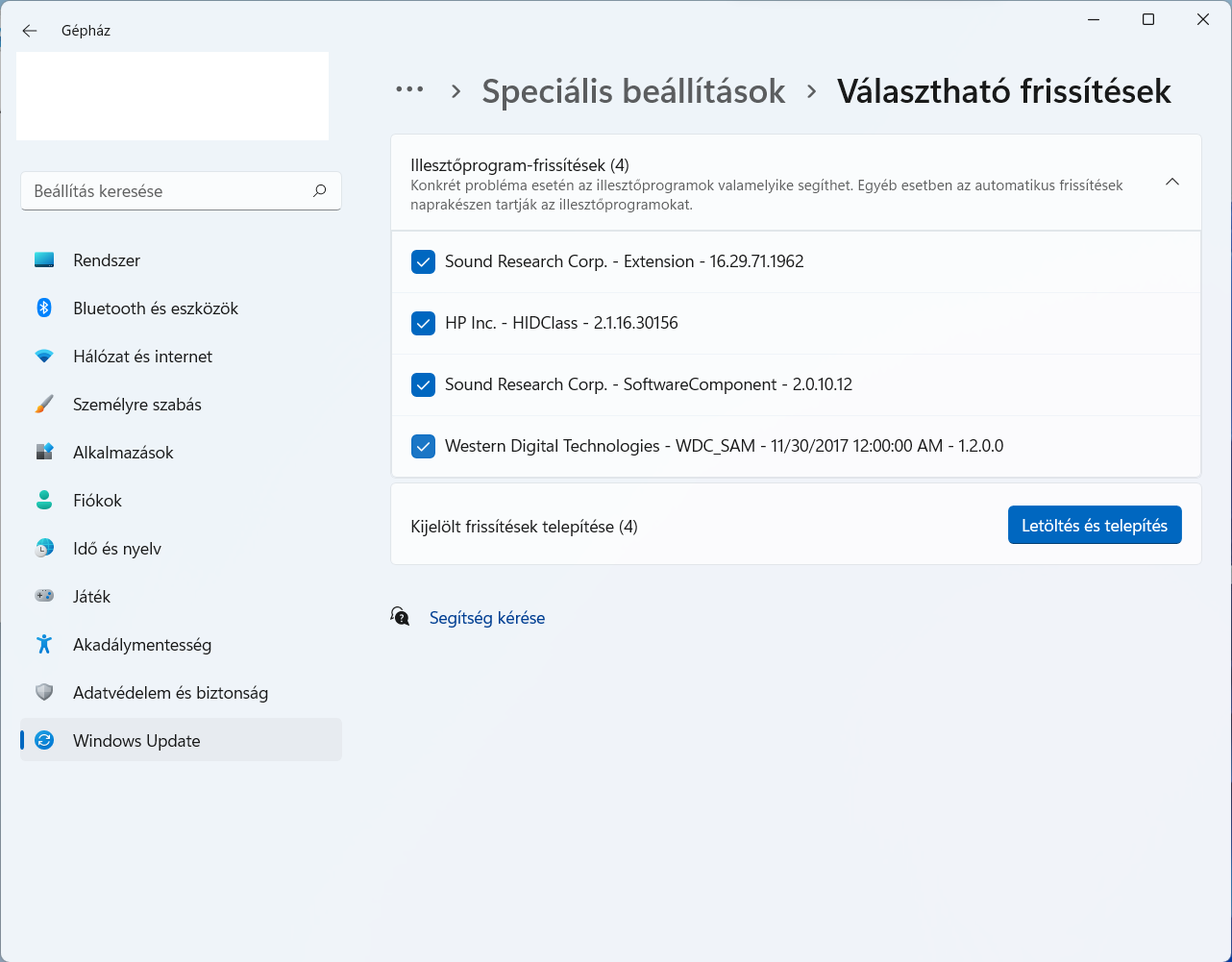Click the Alkalmazások apps icon
Screen dimensions: 1232x962
[44, 453]
